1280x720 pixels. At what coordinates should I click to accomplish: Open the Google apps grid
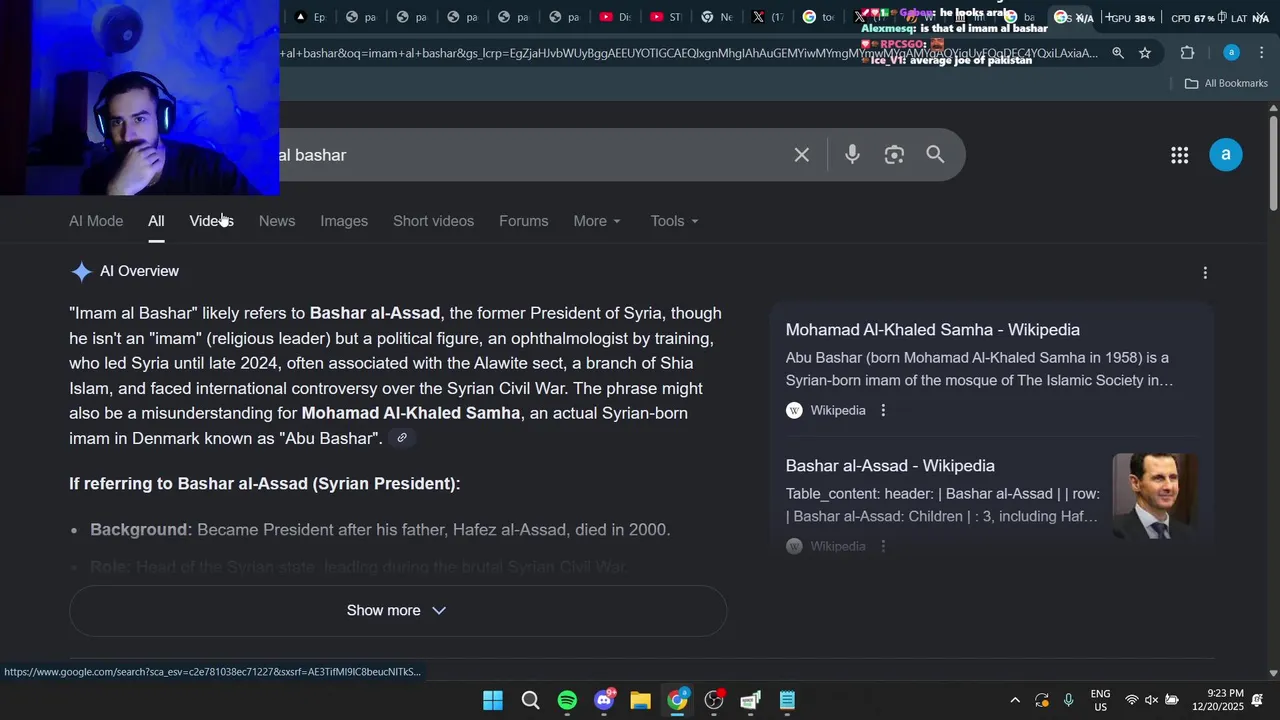[1180, 155]
